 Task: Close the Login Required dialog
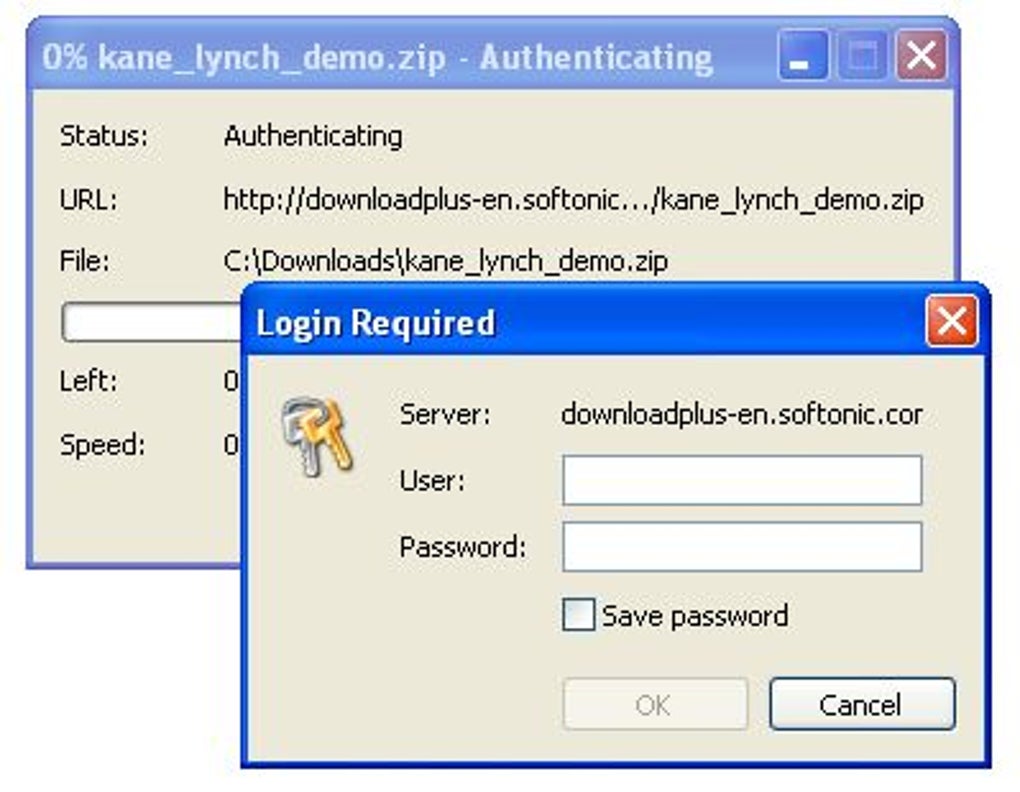951,322
